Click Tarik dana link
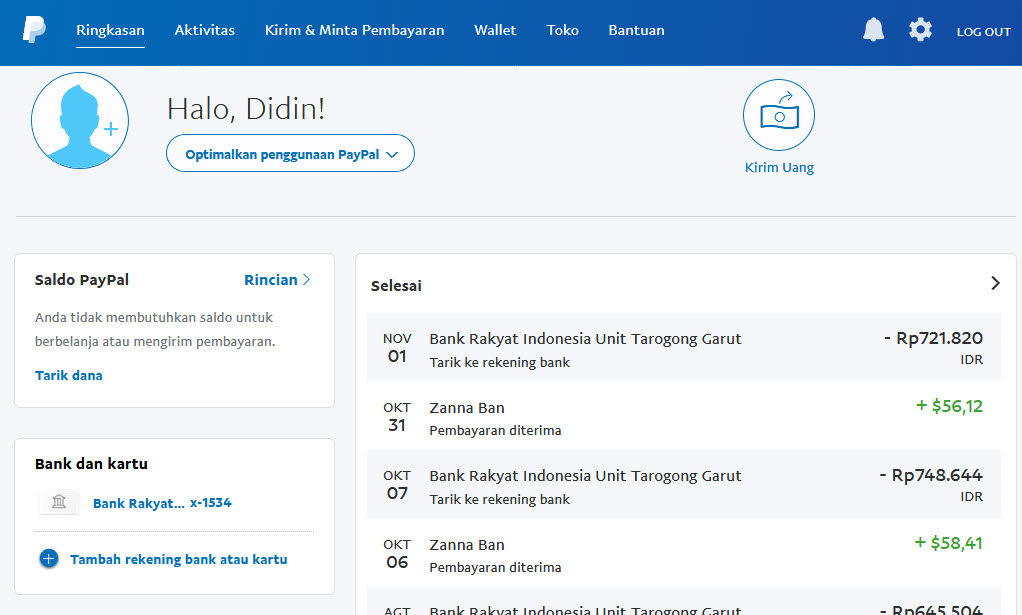The width and height of the screenshot is (1022, 615). click(68, 375)
